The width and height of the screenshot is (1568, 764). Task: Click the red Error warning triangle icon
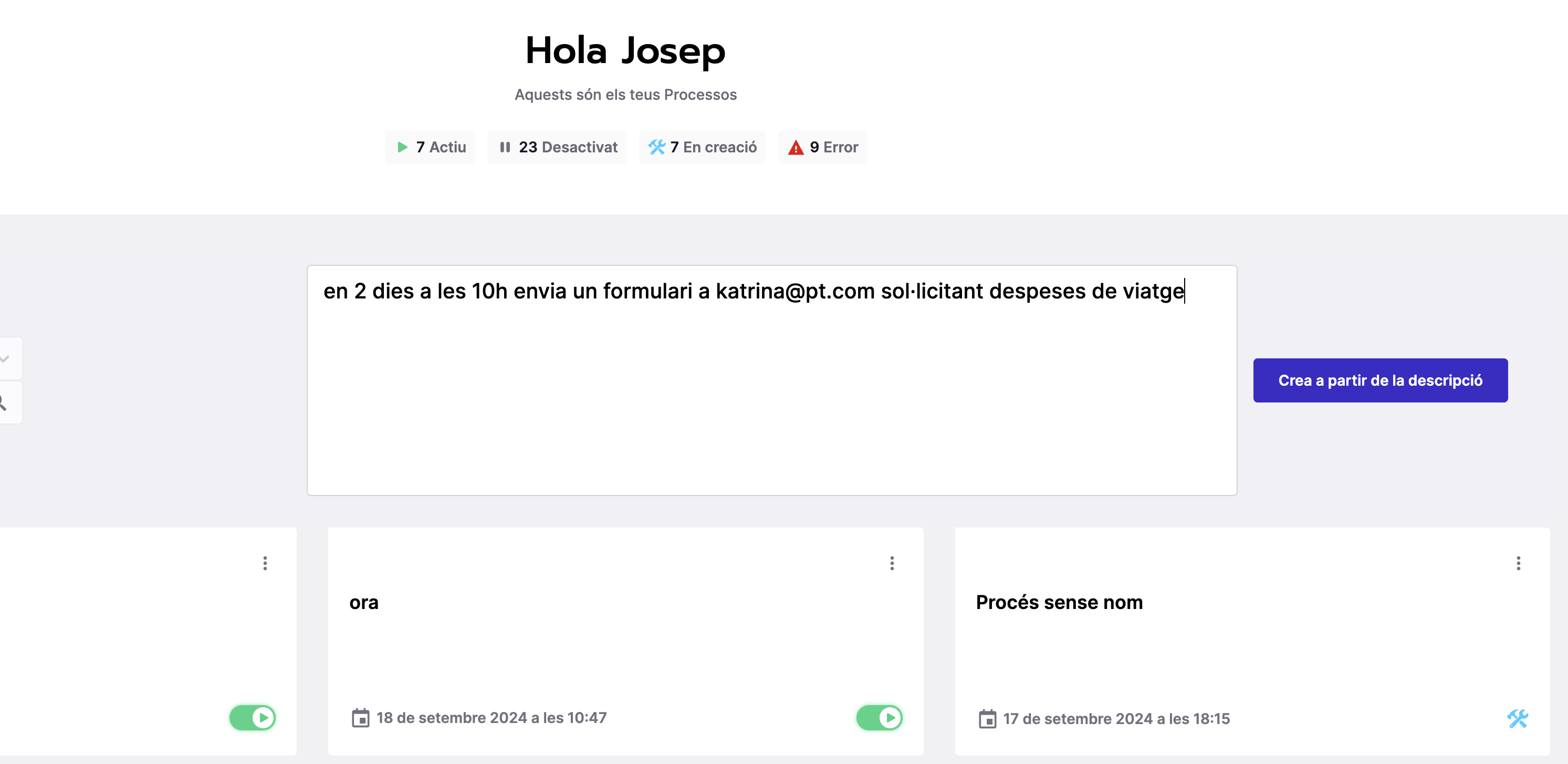(x=796, y=148)
